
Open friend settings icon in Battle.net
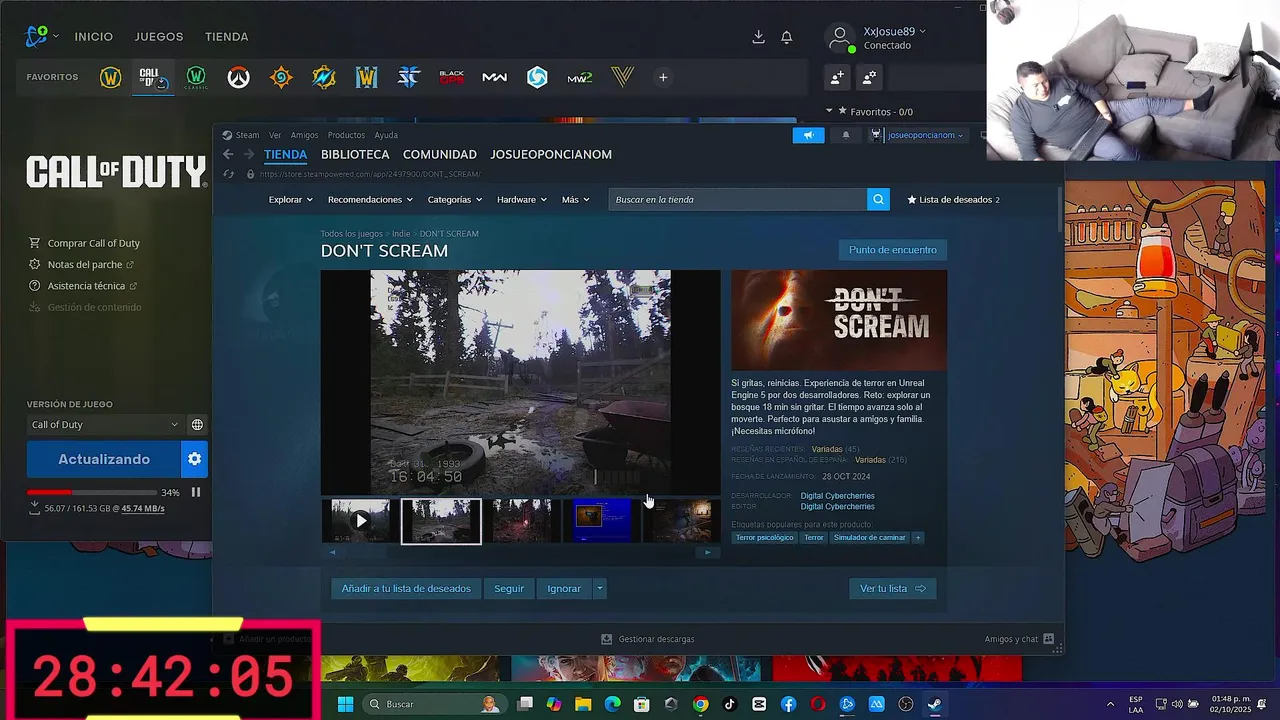pyautogui.click(x=869, y=77)
